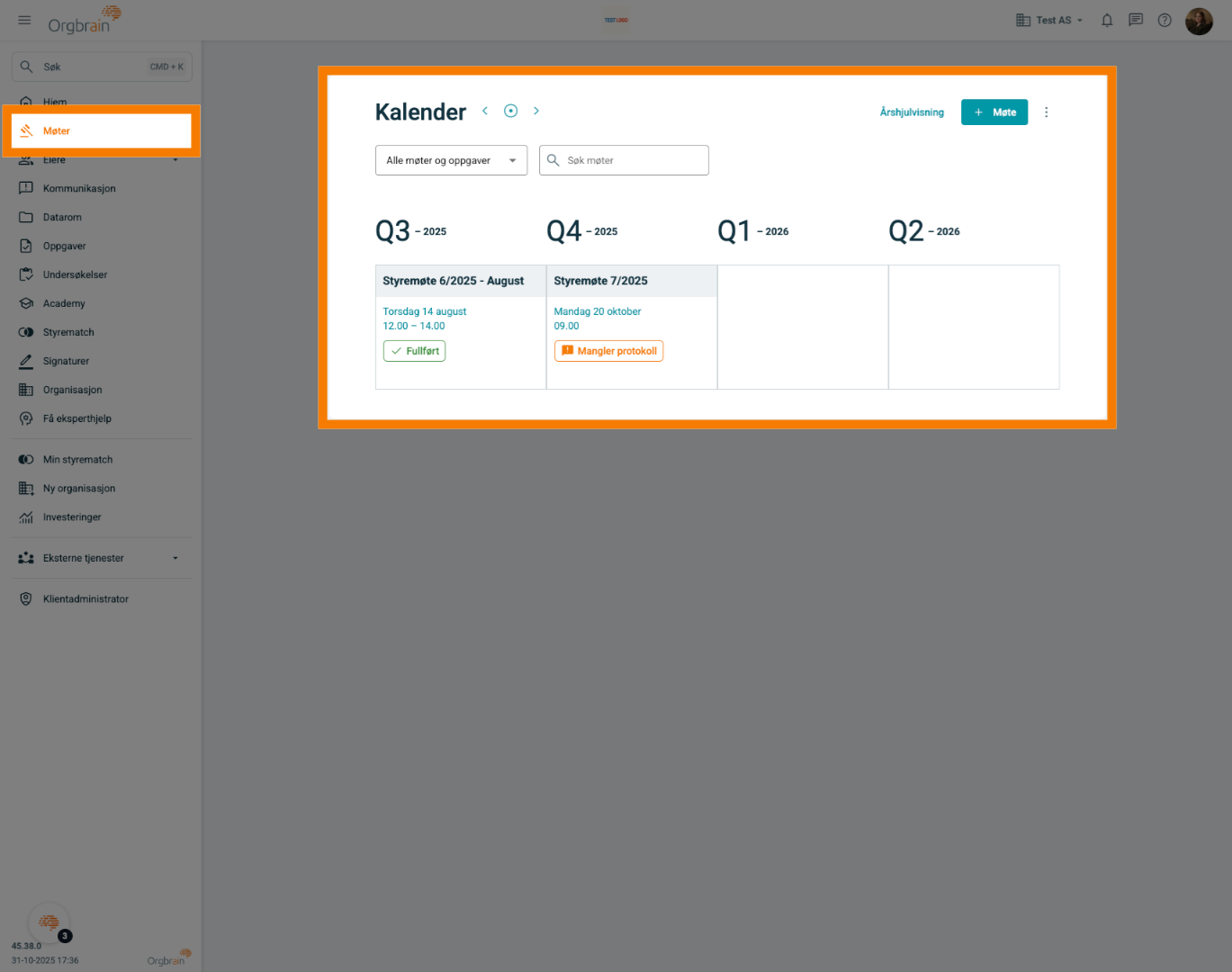The width and height of the screenshot is (1232, 972).
Task: Open Undersøkelser from the sidebar
Action: (x=101, y=274)
